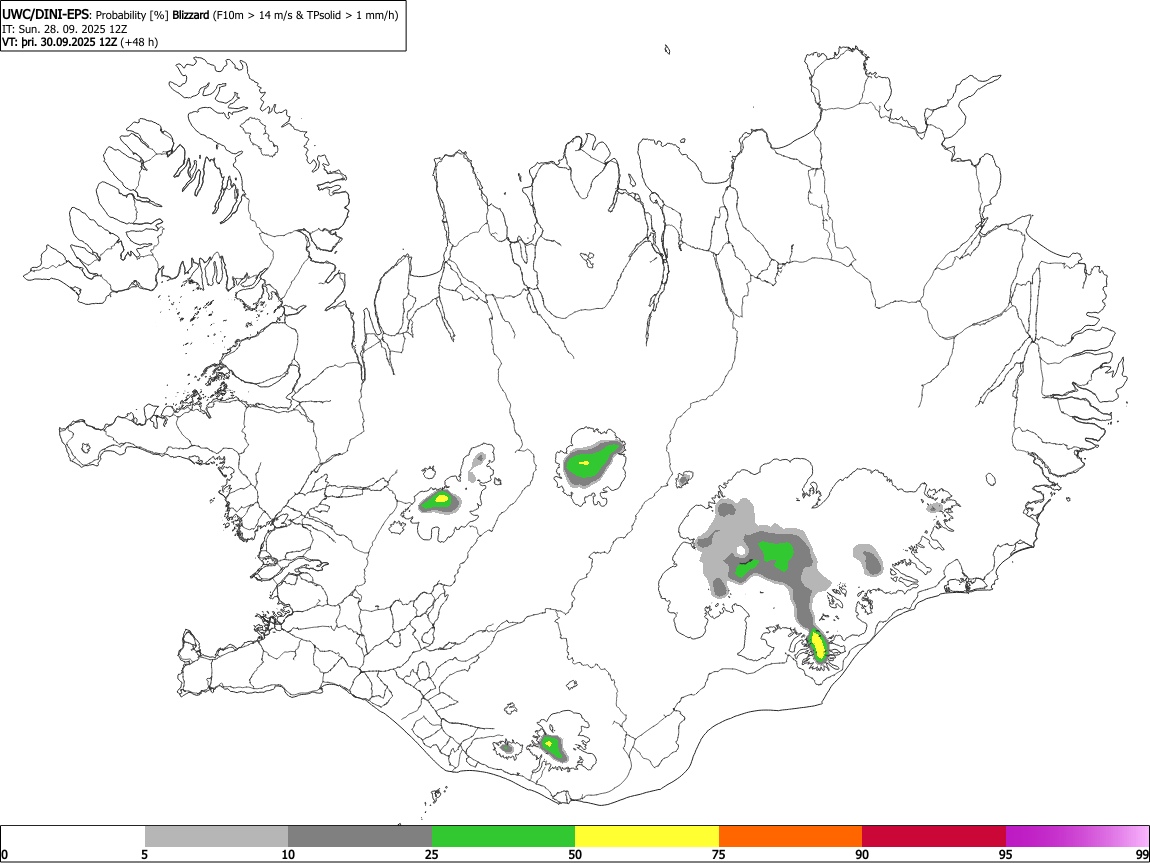This screenshot has width=1150, height=863.
Task: Click the "UWC/DINI-EPS" title text
Action: point(46,15)
